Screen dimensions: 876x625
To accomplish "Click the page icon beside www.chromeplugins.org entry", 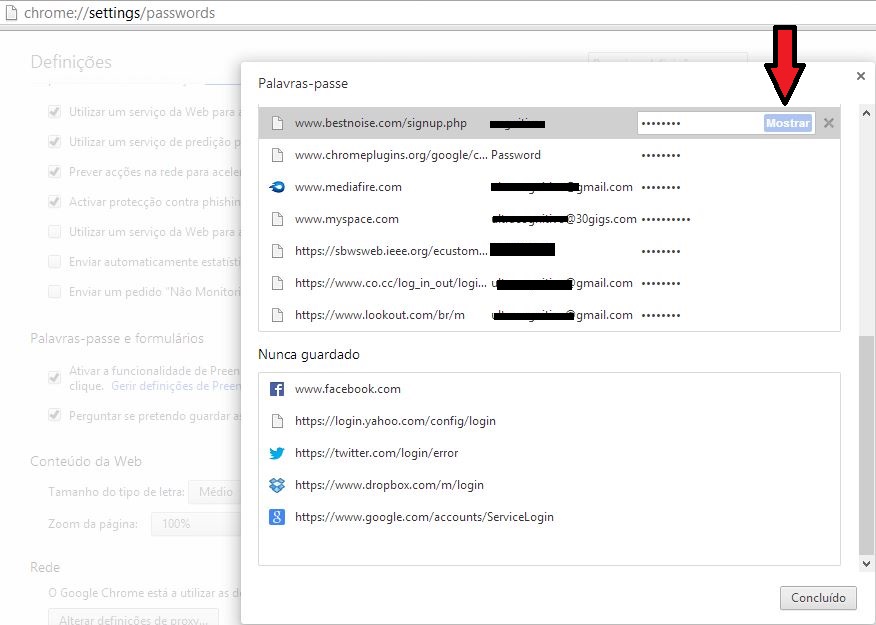I will pos(277,155).
